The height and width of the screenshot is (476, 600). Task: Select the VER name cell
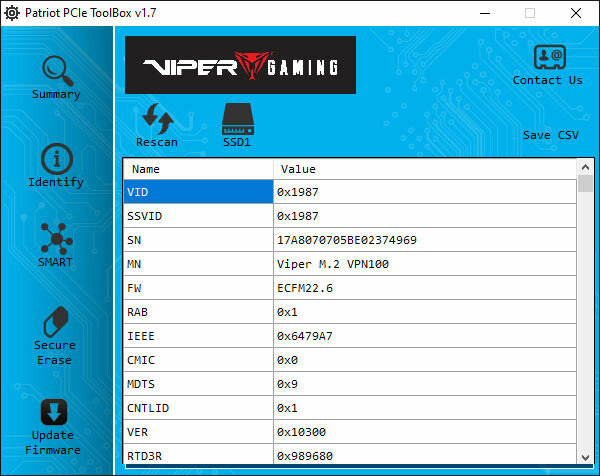pyautogui.click(x=199, y=432)
